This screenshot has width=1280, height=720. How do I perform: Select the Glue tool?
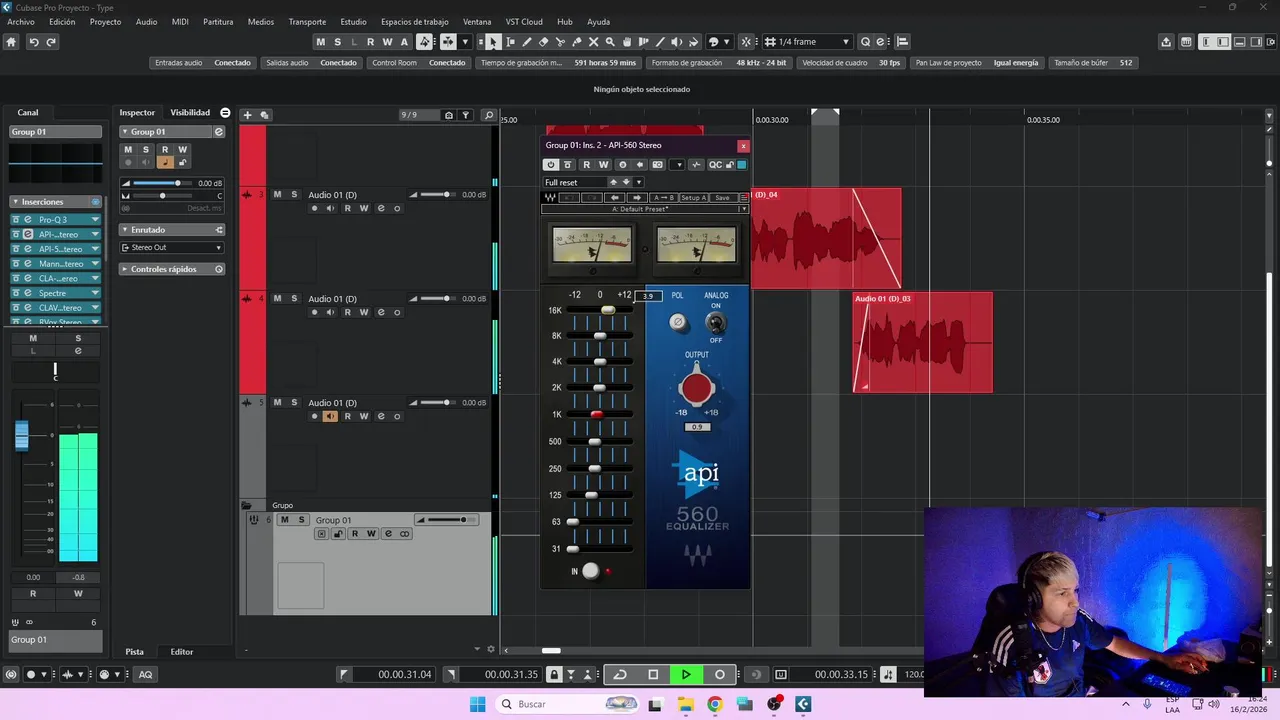577,42
